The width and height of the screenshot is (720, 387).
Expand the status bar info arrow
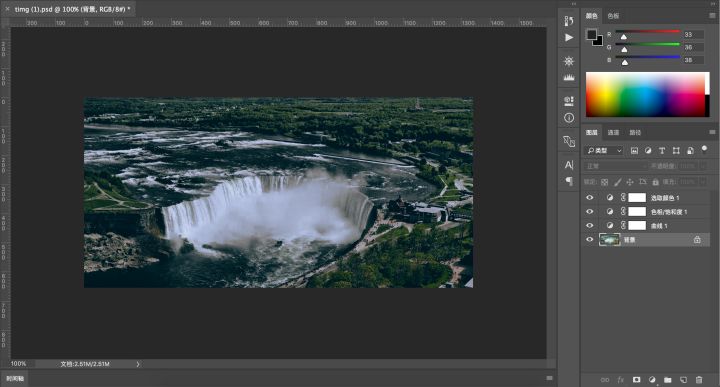pyautogui.click(x=138, y=364)
